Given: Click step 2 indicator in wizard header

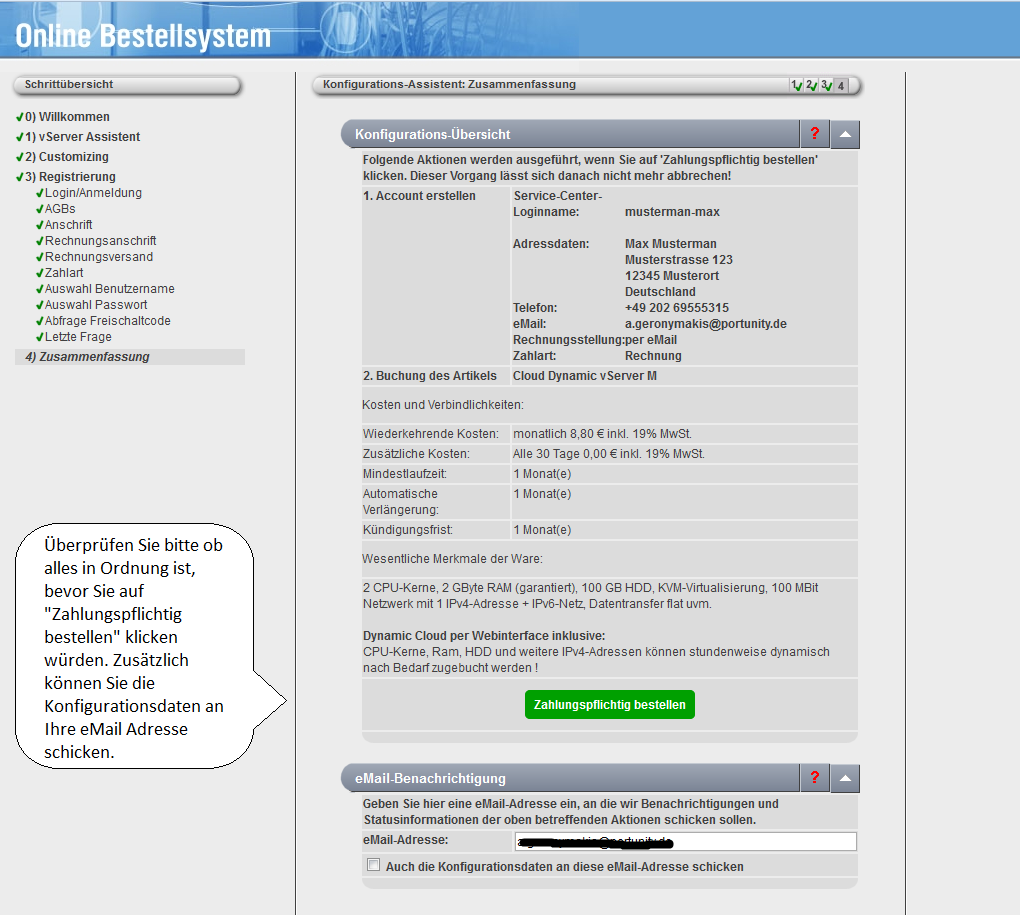Looking at the screenshot, I should point(811,86).
